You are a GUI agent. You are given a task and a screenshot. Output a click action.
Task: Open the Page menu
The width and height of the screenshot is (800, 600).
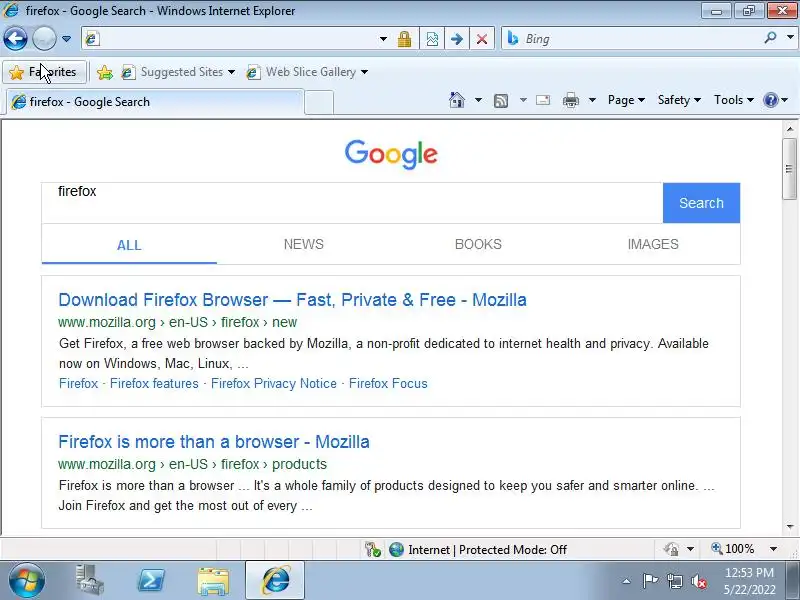pos(626,100)
